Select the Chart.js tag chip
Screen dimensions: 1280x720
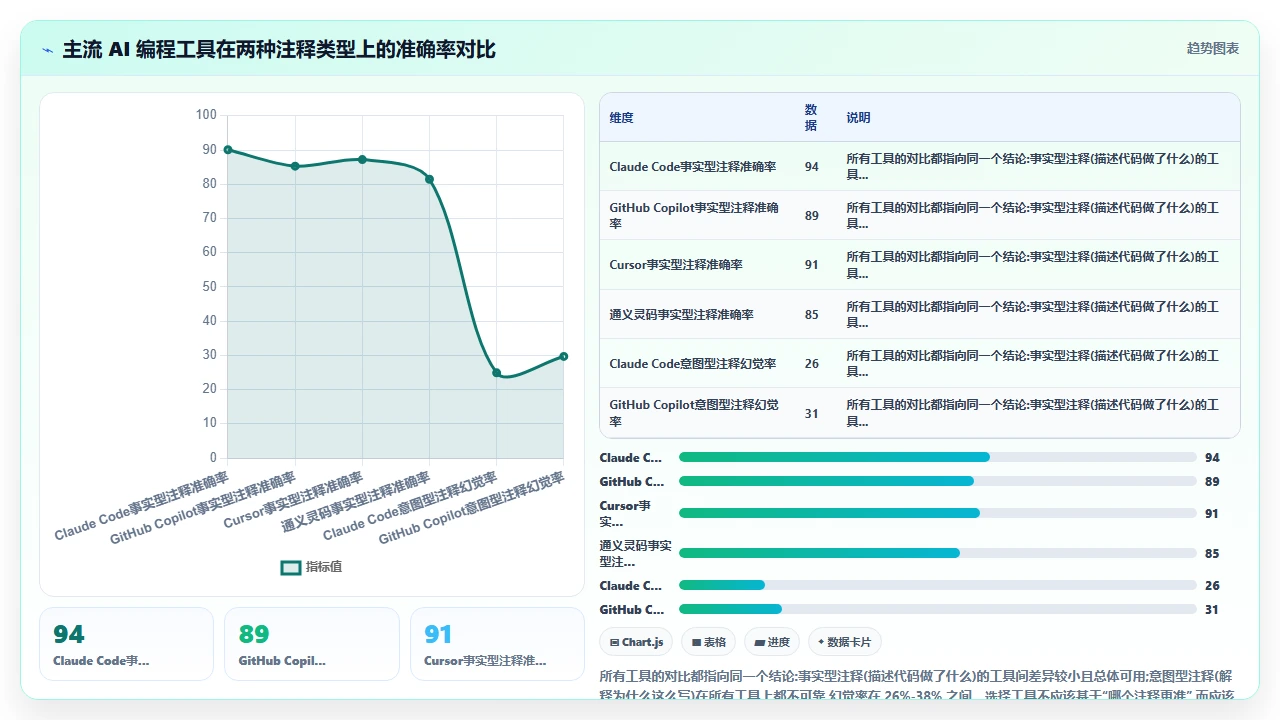point(636,642)
